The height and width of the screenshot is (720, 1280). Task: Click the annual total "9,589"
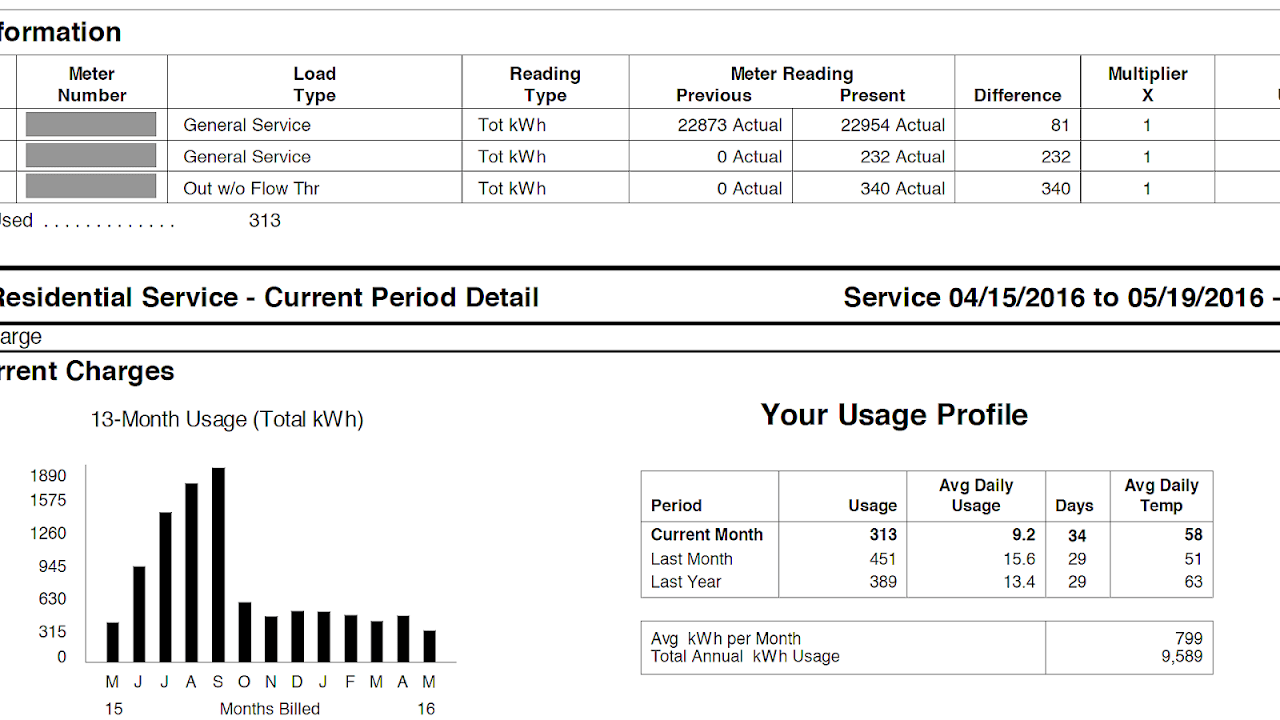pyautogui.click(x=1181, y=657)
